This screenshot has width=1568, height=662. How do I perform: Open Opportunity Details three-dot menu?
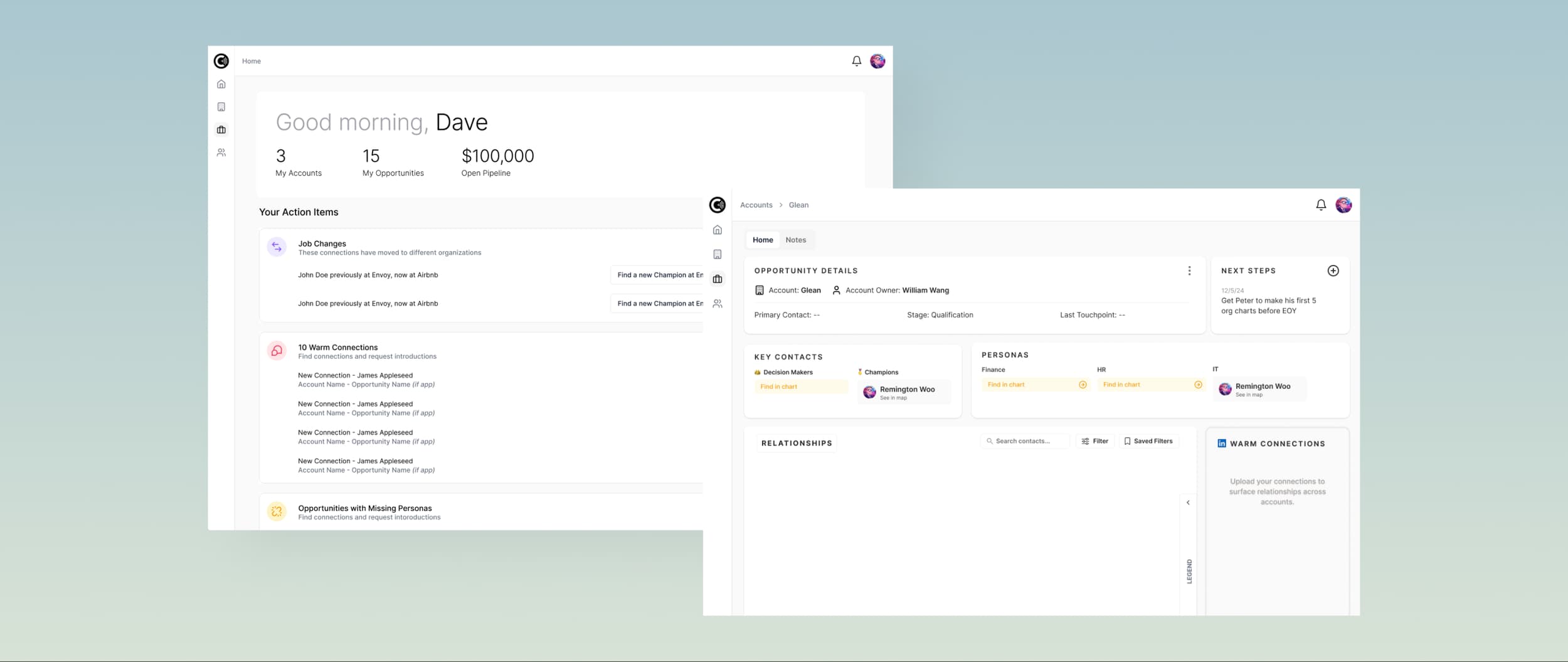point(1189,270)
